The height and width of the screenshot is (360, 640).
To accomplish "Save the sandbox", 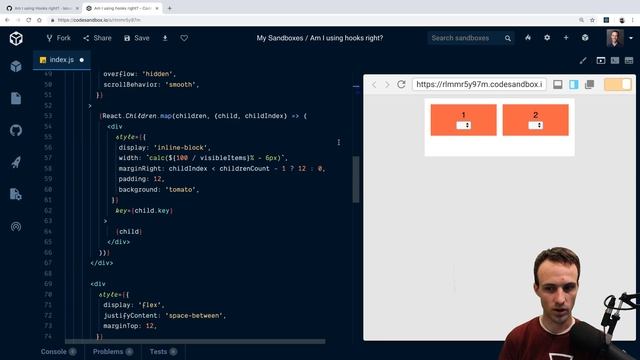I will [137, 38].
